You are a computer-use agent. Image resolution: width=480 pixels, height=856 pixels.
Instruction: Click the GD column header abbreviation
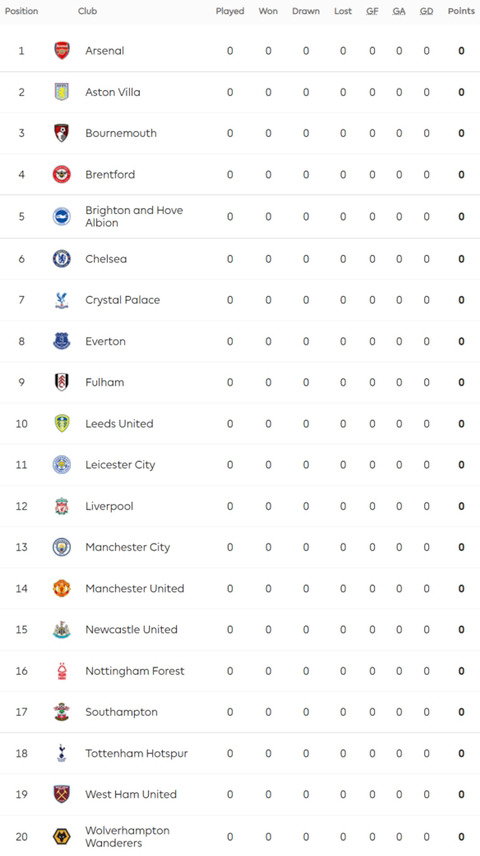pos(426,11)
